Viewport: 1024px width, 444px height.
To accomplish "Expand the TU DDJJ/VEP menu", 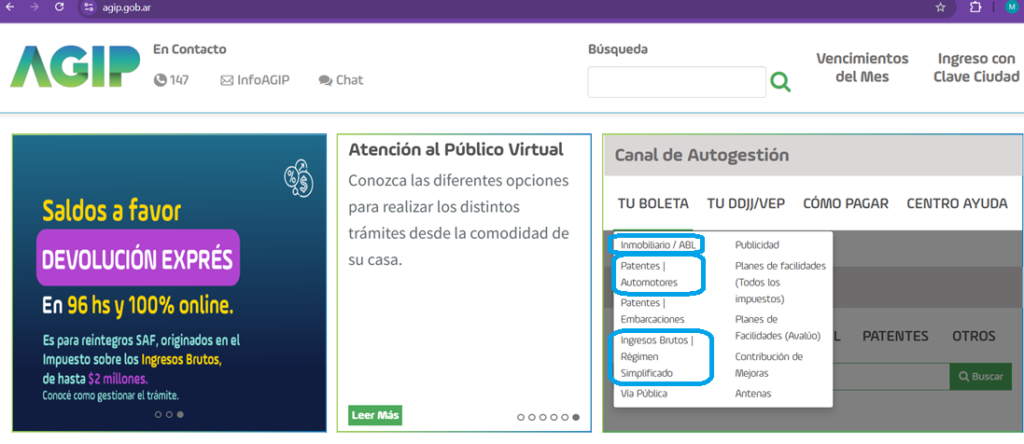I will pos(746,203).
